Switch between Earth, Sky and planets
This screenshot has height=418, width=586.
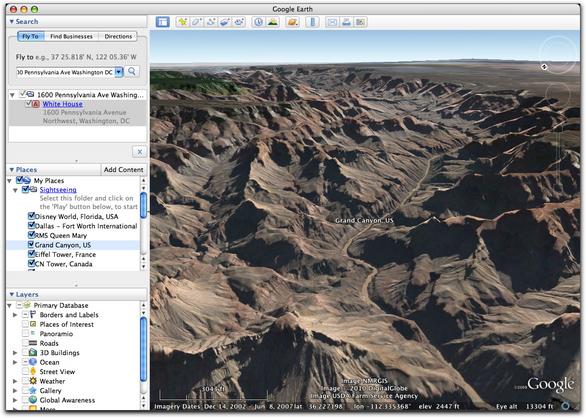coord(292,22)
